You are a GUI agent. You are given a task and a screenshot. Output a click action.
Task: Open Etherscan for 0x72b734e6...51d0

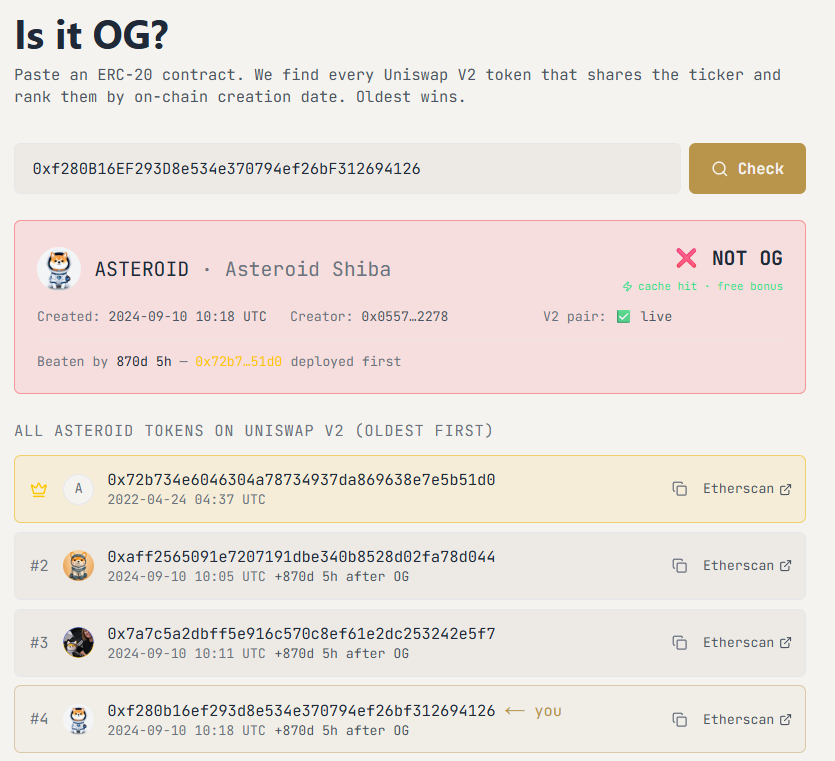[x=747, y=489]
